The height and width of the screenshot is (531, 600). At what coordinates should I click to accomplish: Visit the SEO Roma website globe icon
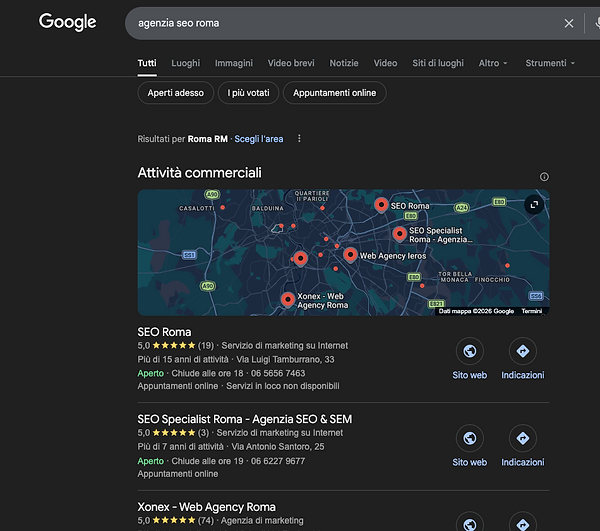pyautogui.click(x=469, y=351)
